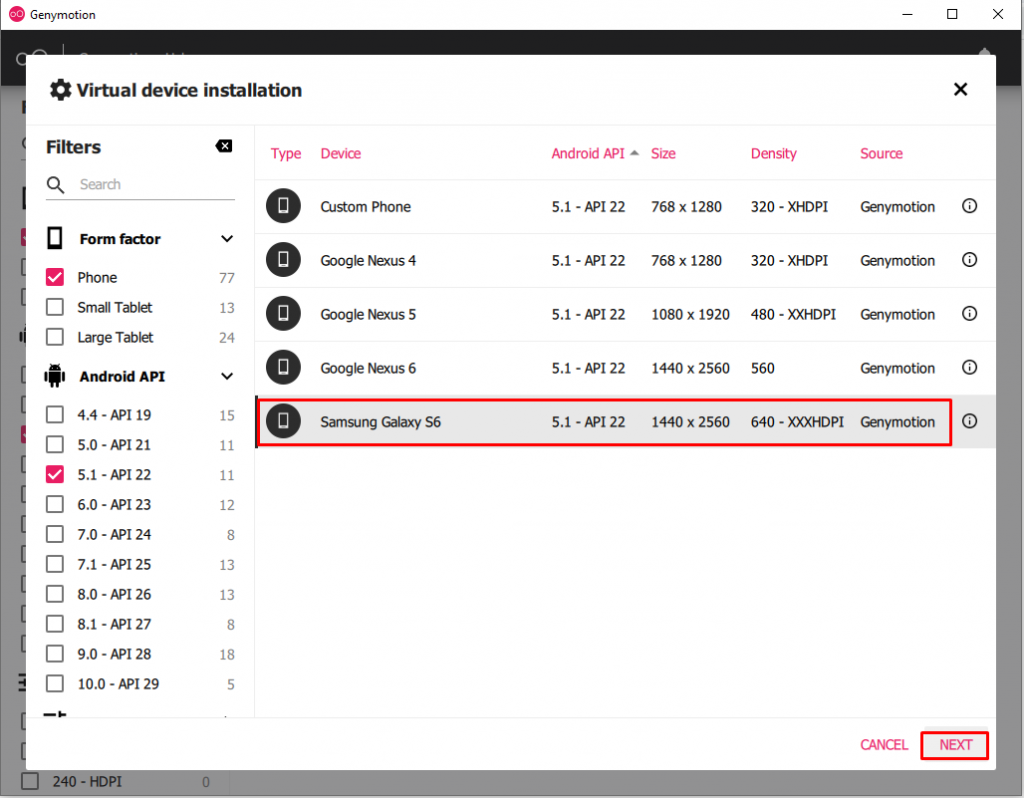Image resolution: width=1024 pixels, height=798 pixels.
Task: Select the Google Nexus 6 device
Action: [625, 367]
